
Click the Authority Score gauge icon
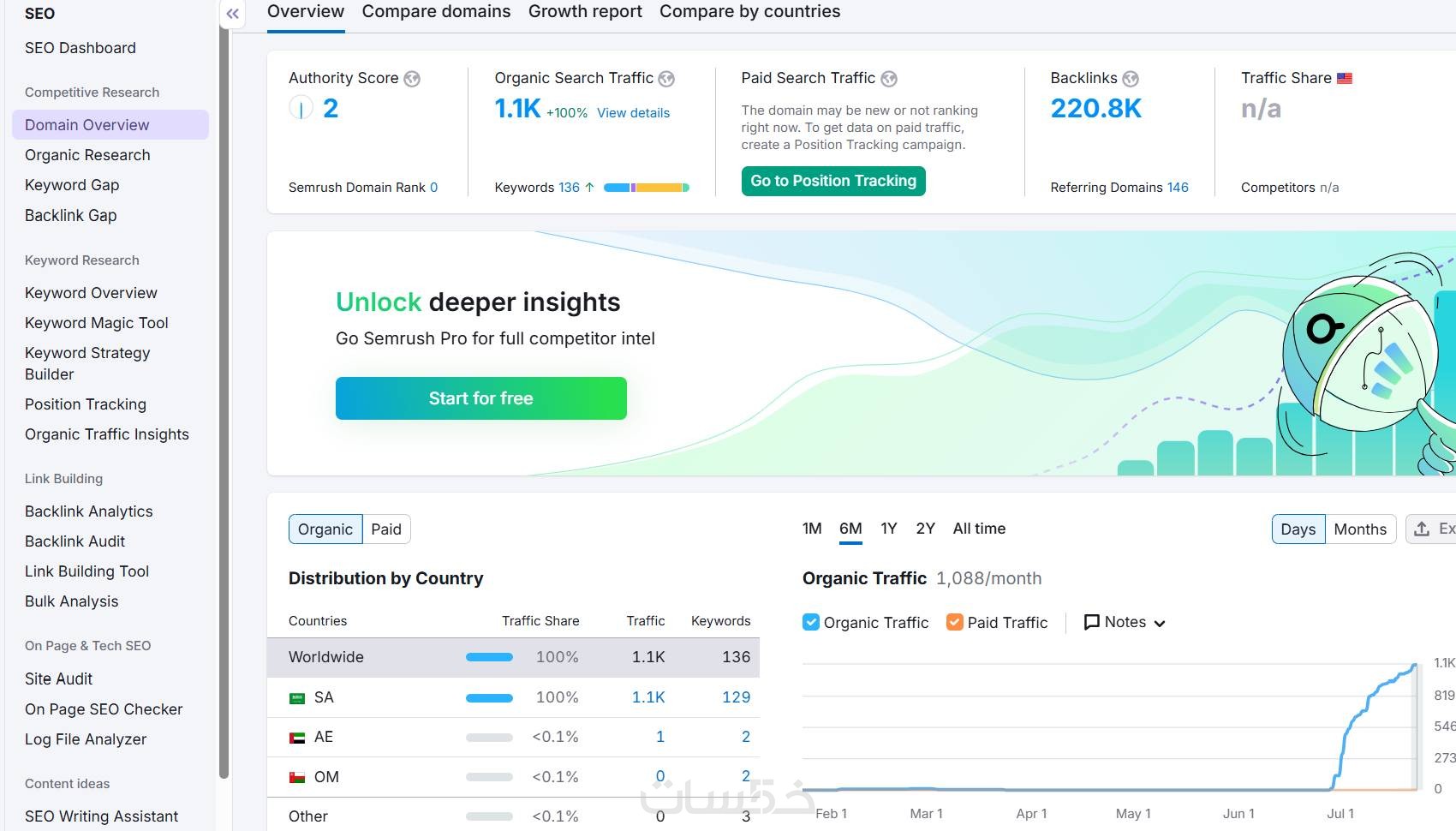click(301, 108)
